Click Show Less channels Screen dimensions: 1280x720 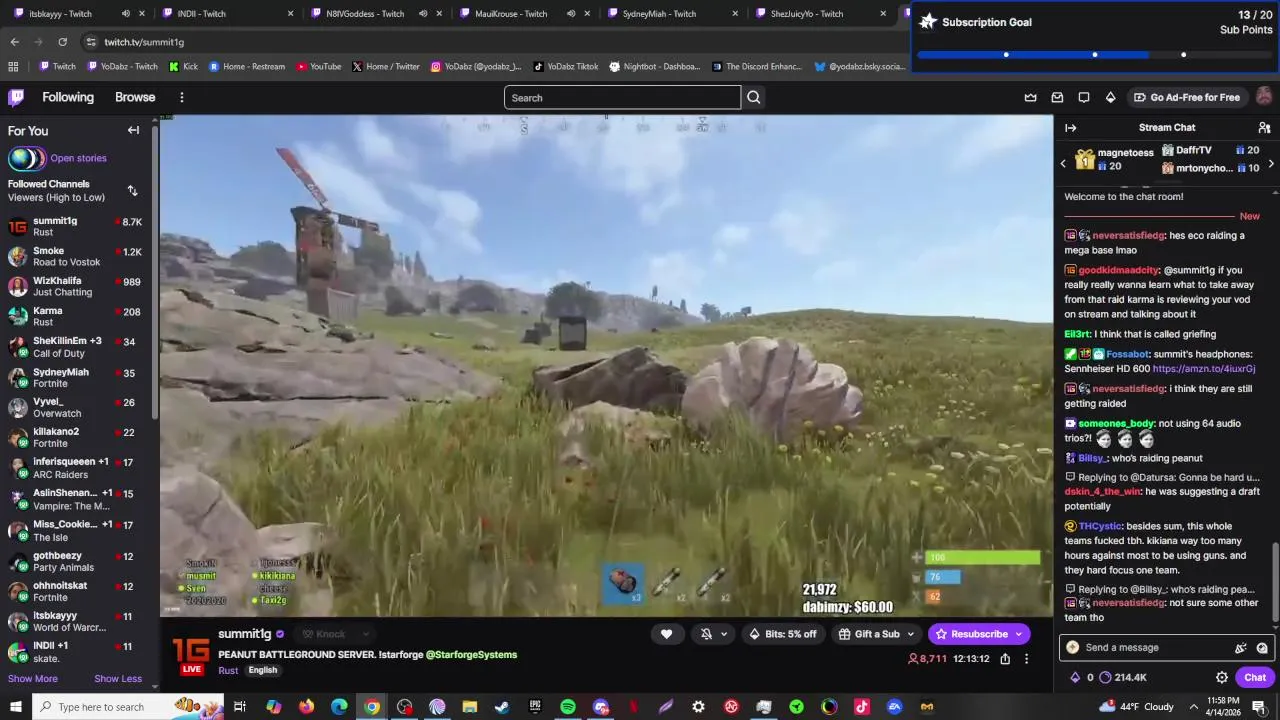[x=118, y=679]
